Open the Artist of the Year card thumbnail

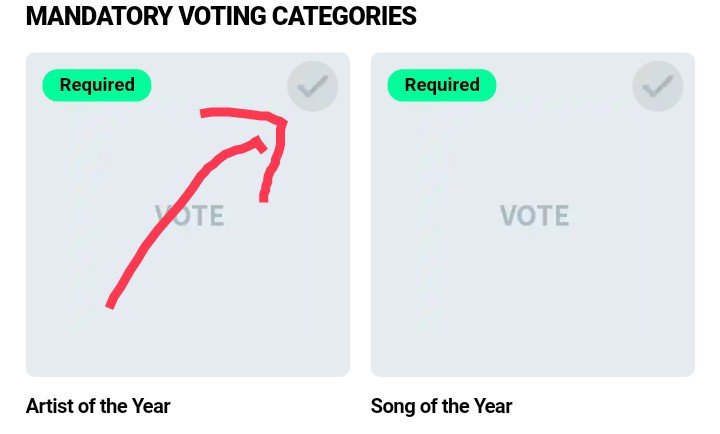[x=188, y=214]
